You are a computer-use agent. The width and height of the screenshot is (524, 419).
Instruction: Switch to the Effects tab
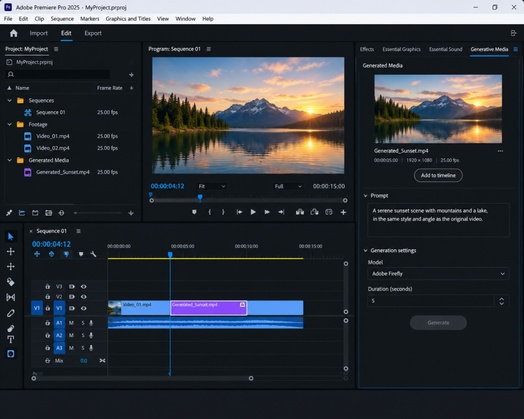click(x=367, y=49)
